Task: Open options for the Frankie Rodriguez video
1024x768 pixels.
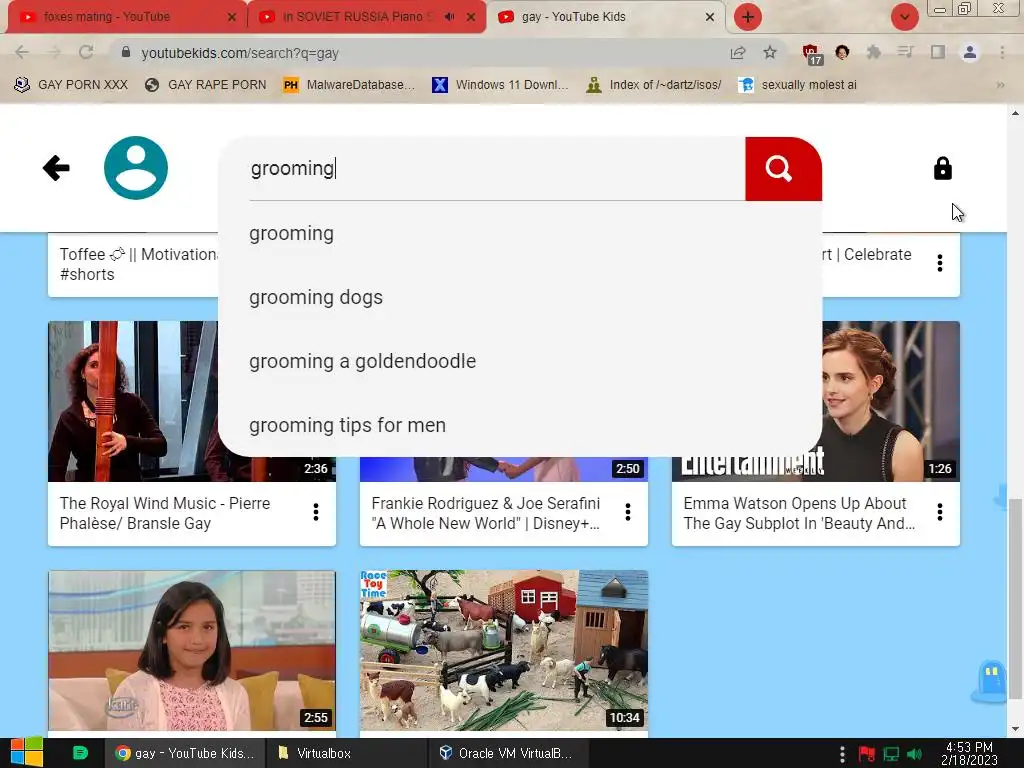Action: tap(628, 512)
